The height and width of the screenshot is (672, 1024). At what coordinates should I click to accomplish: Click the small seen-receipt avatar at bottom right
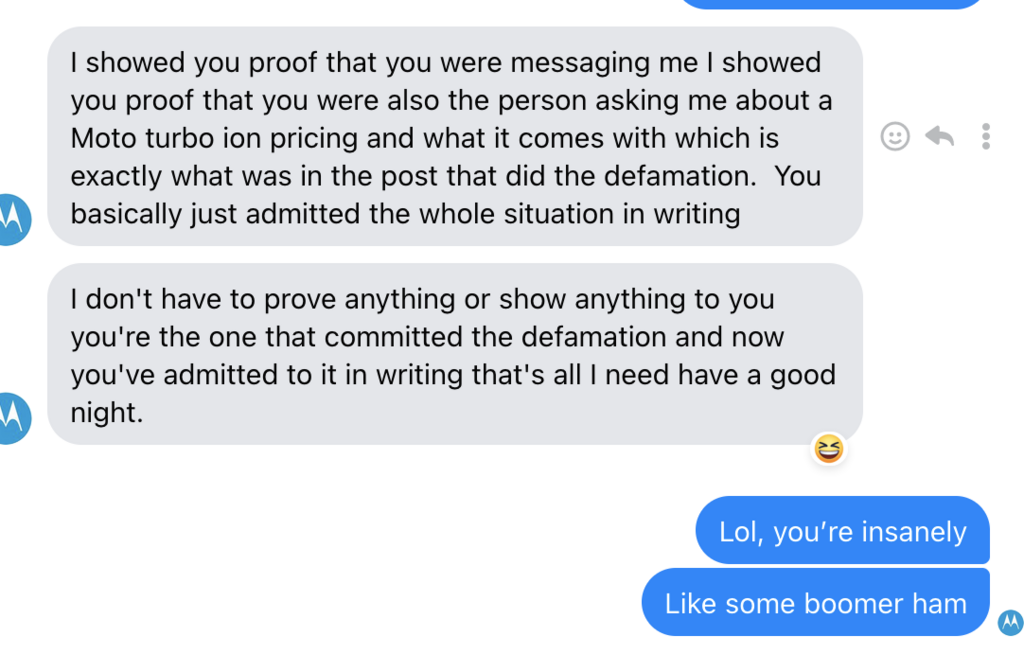coord(1010,623)
